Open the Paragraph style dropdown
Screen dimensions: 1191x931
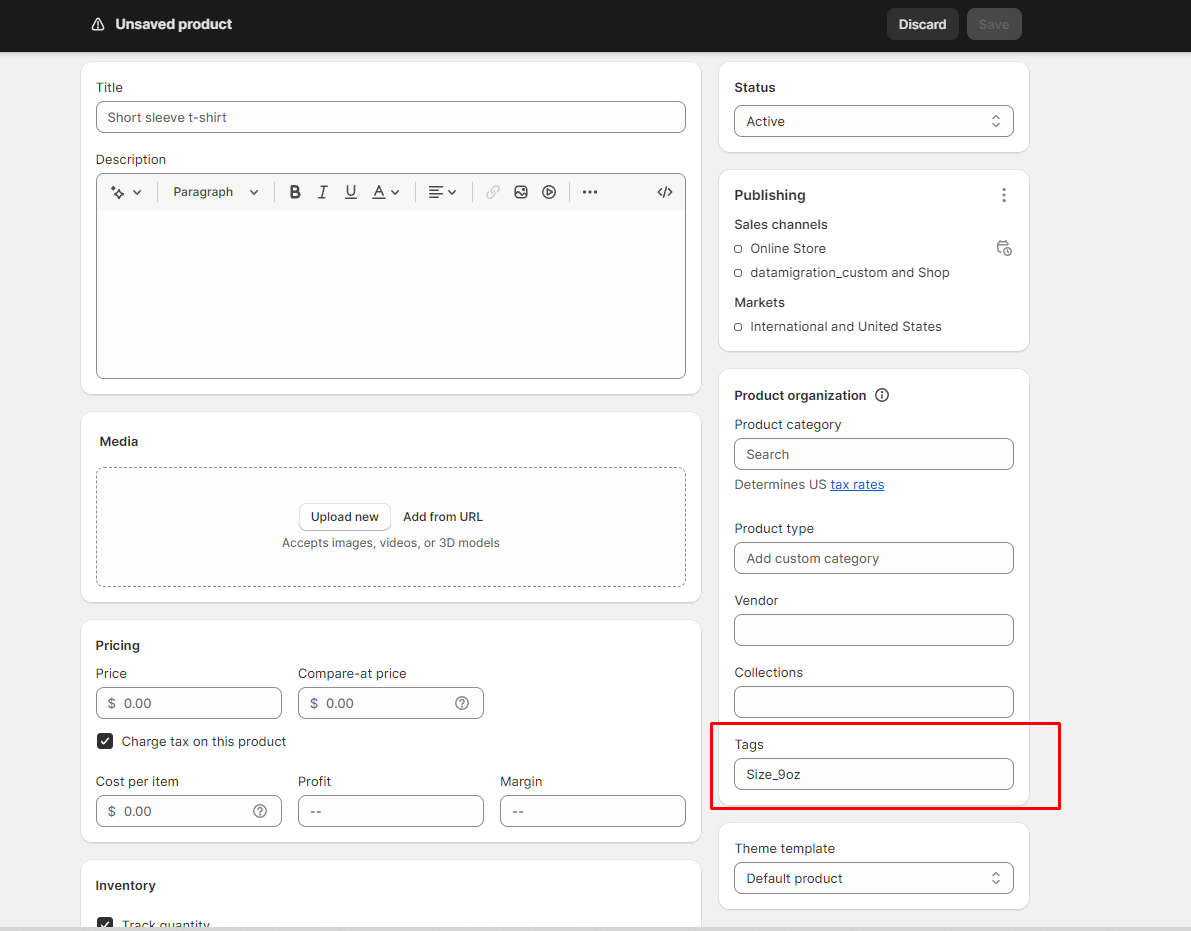[216, 192]
